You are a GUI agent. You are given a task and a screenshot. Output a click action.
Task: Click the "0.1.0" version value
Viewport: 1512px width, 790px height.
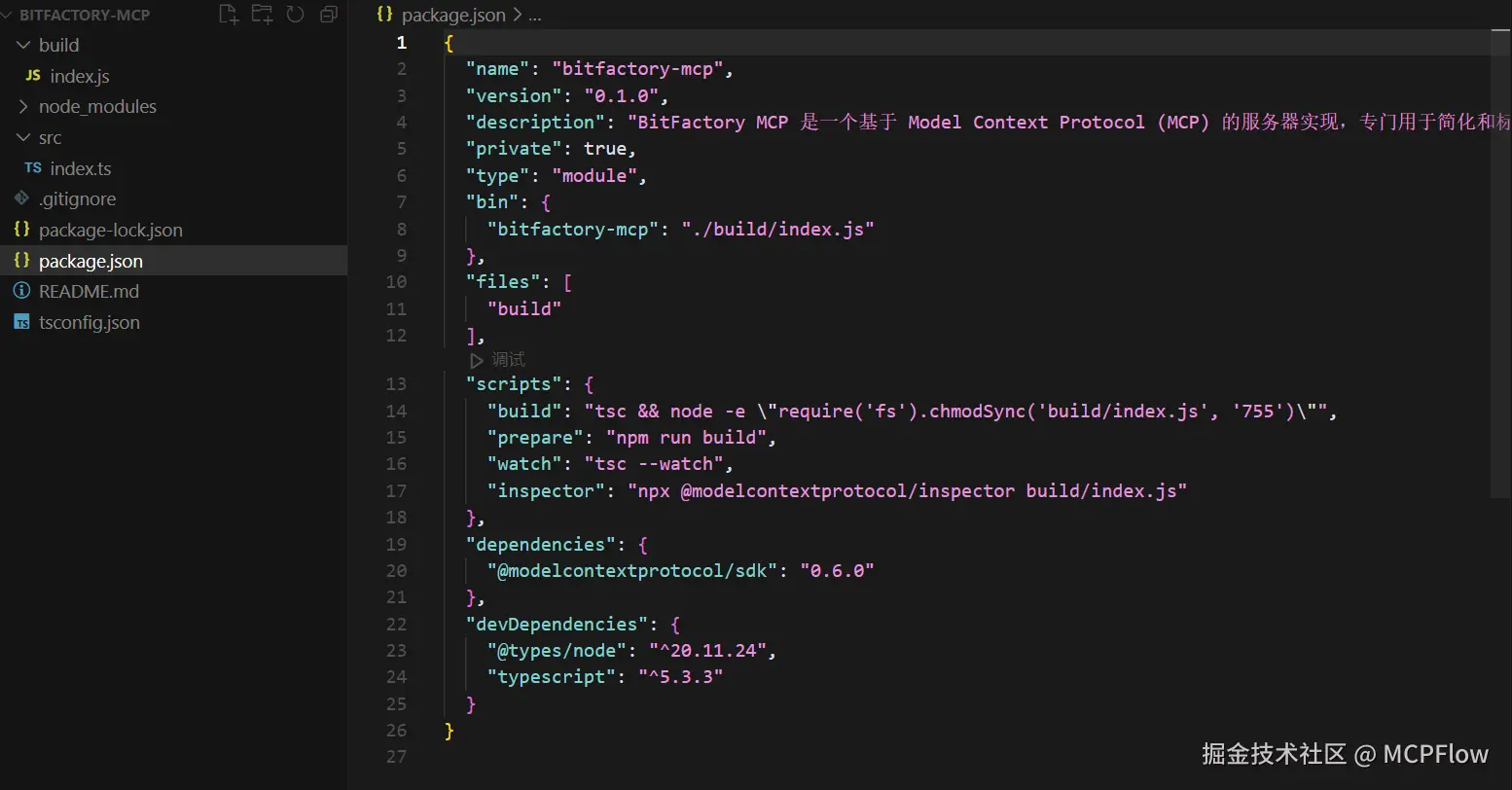(621, 95)
